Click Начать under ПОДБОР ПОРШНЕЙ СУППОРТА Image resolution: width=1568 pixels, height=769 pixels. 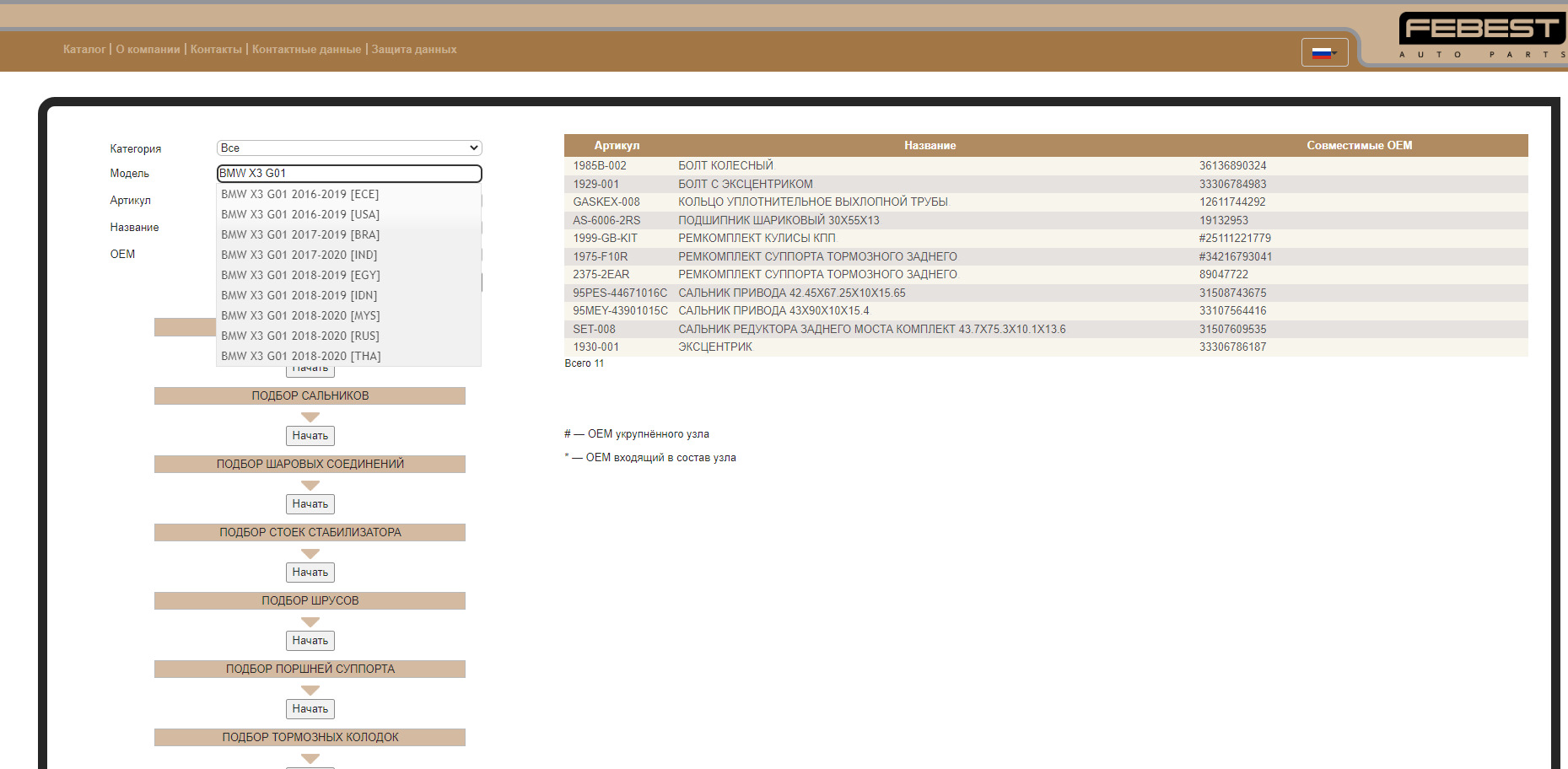click(x=310, y=709)
